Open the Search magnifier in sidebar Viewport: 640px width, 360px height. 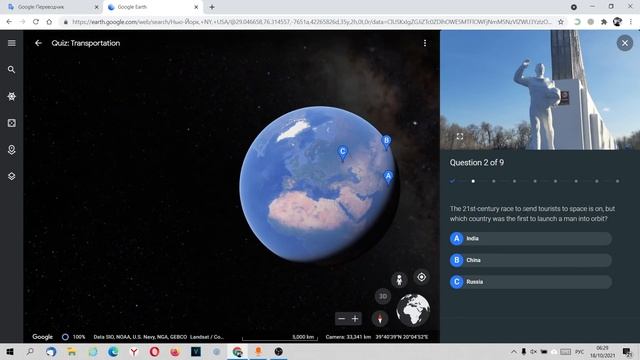(11, 70)
